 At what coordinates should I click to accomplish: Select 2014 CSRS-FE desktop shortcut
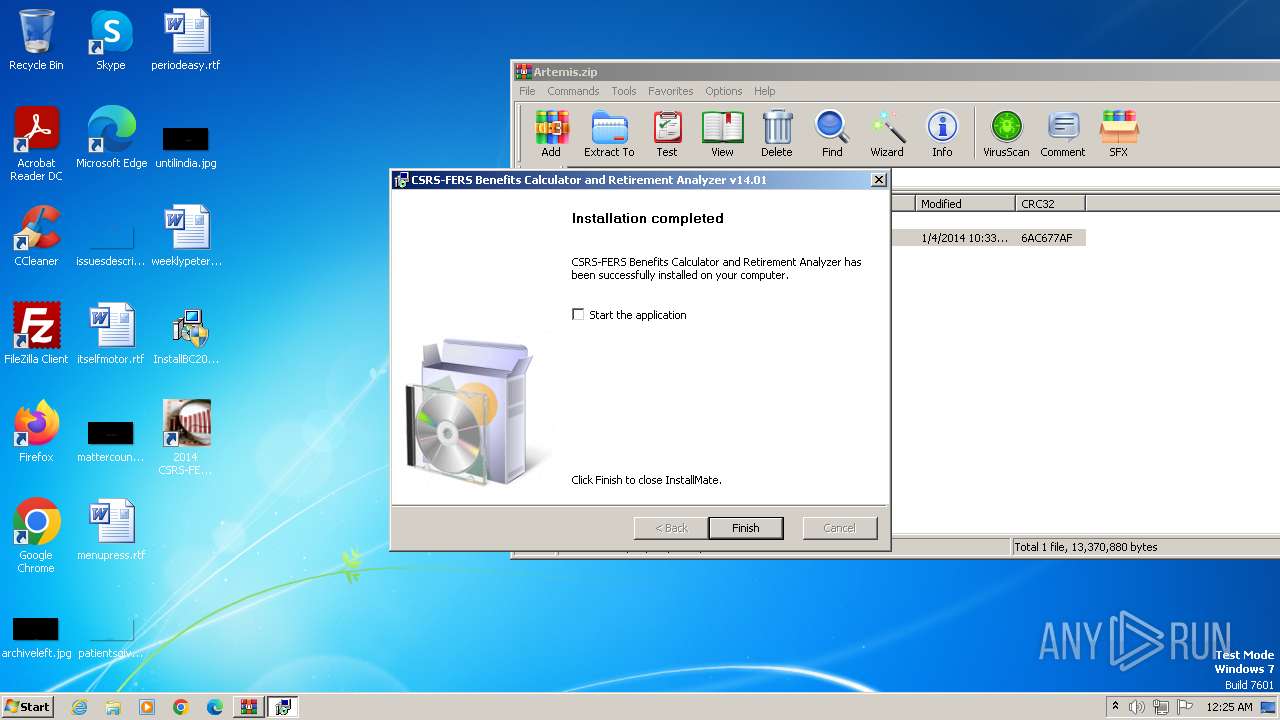coord(186,438)
